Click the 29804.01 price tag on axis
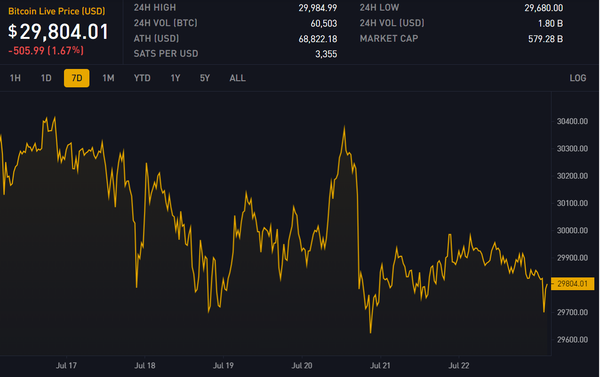The width and height of the screenshot is (600, 377). tap(572, 284)
